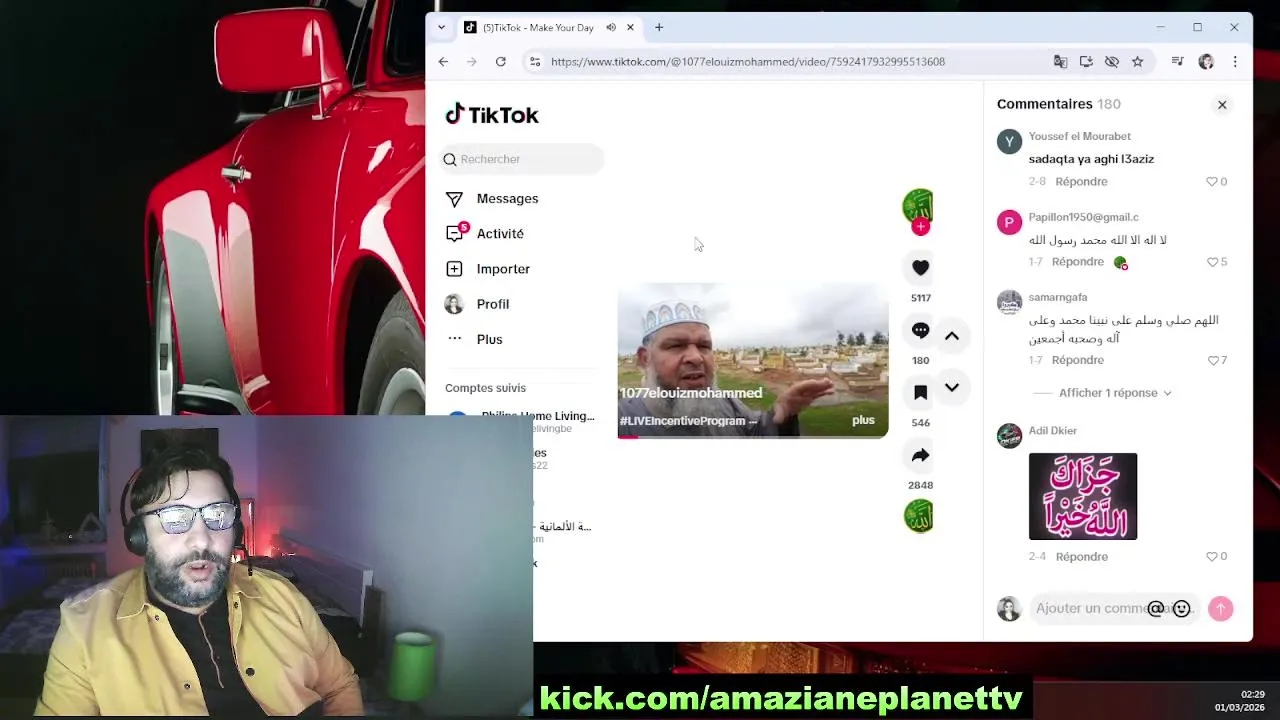
Task: Like the video with heart icon
Action: pos(920,267)
